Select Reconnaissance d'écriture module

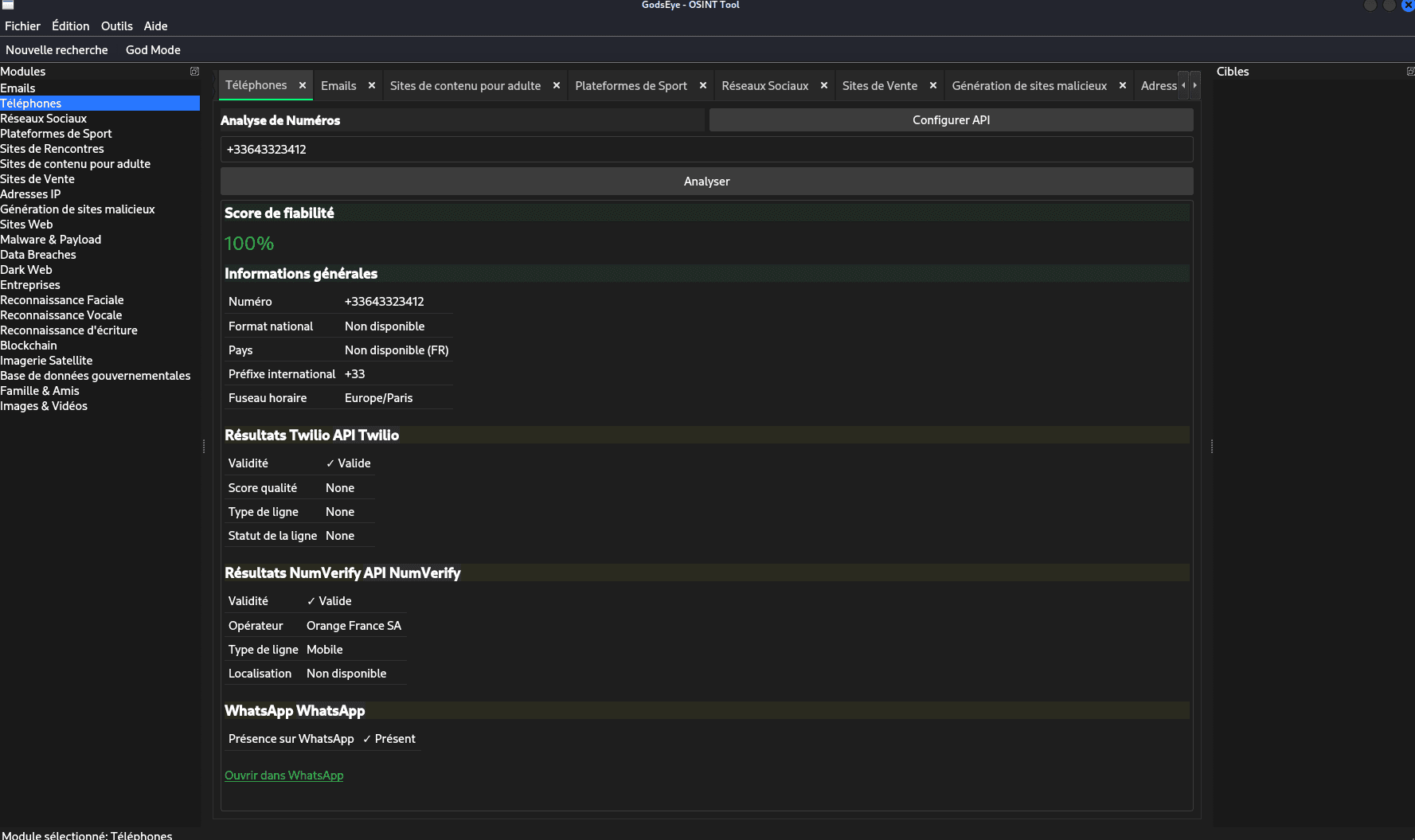tap(100, 330)
